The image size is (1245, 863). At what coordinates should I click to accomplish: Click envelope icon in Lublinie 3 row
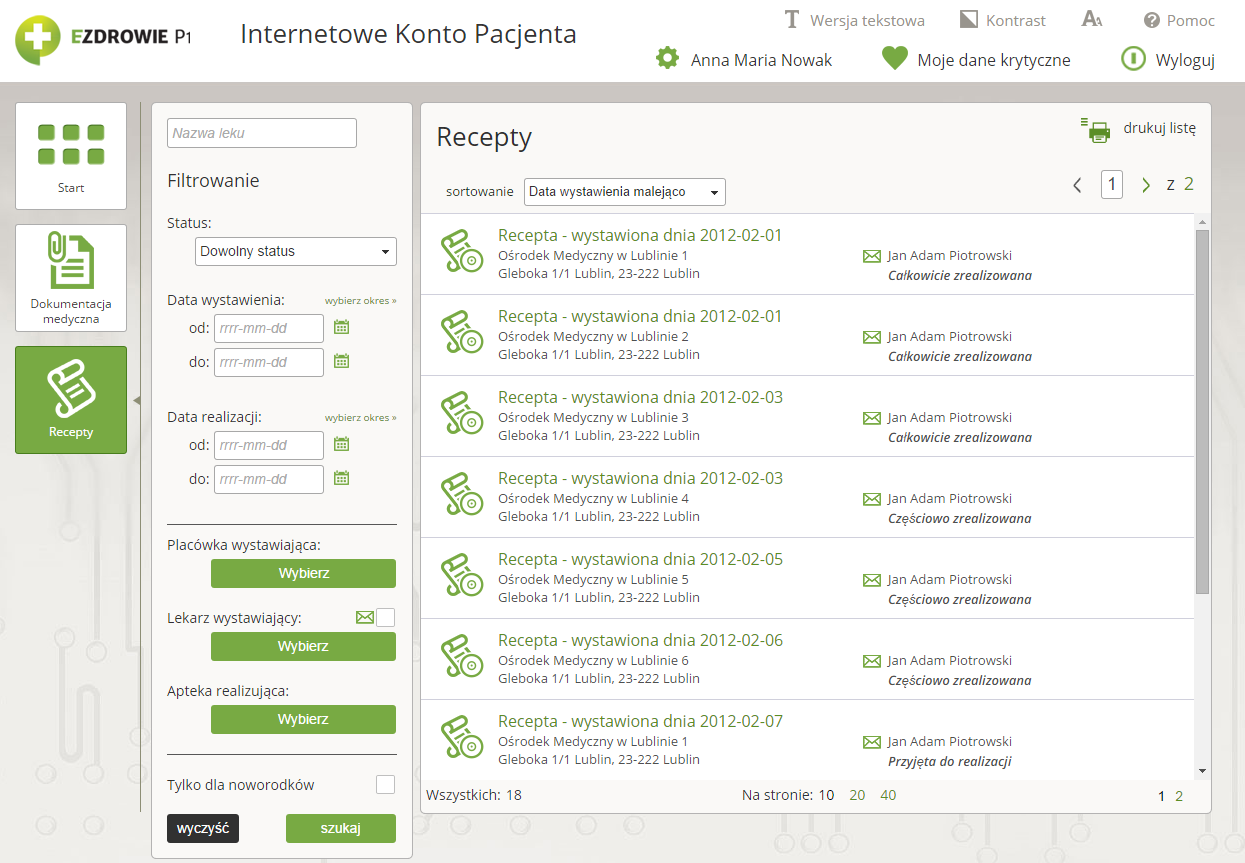871,418
